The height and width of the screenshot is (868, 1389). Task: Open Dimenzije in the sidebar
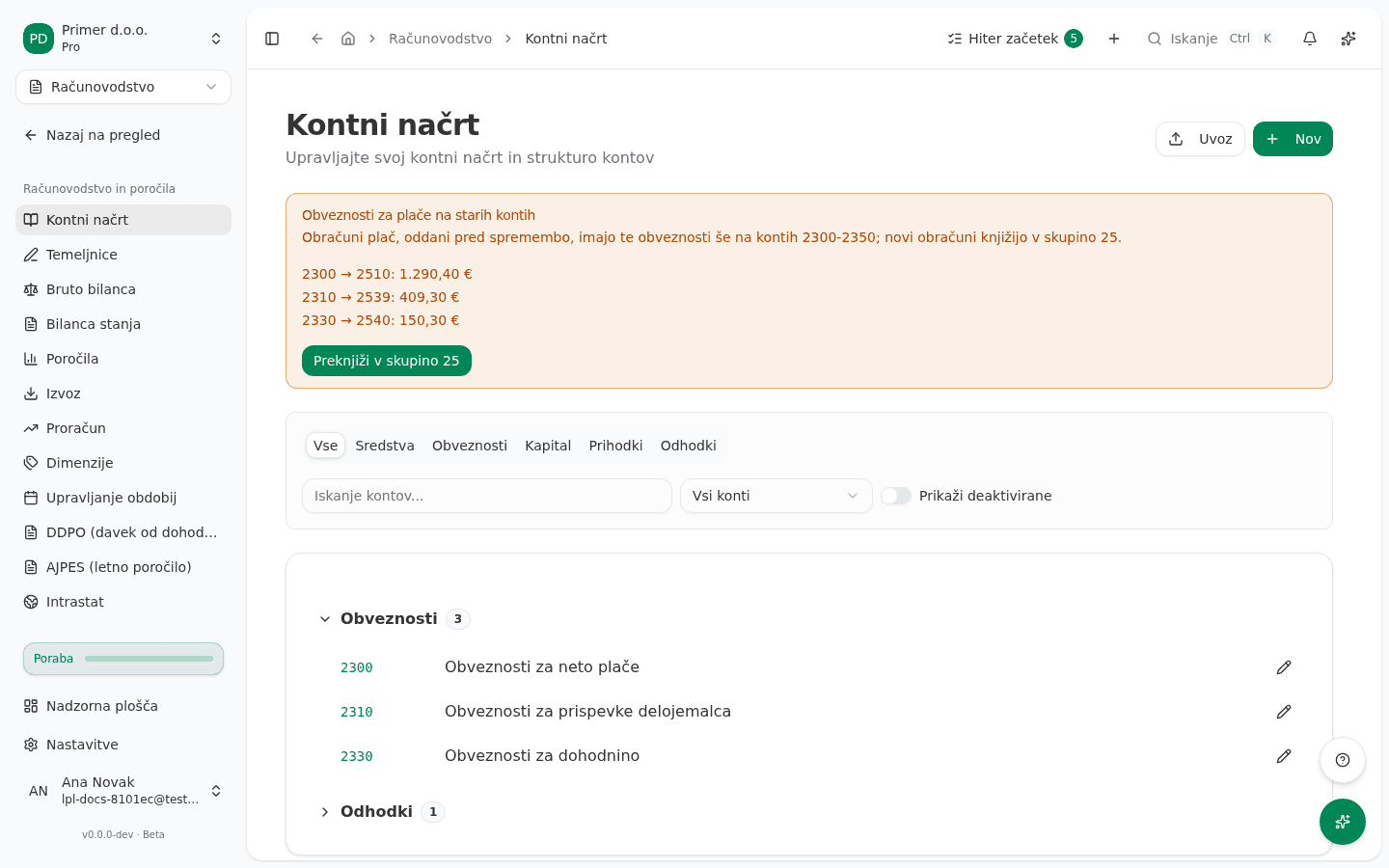pyautogui.click(x=123, y=463)
